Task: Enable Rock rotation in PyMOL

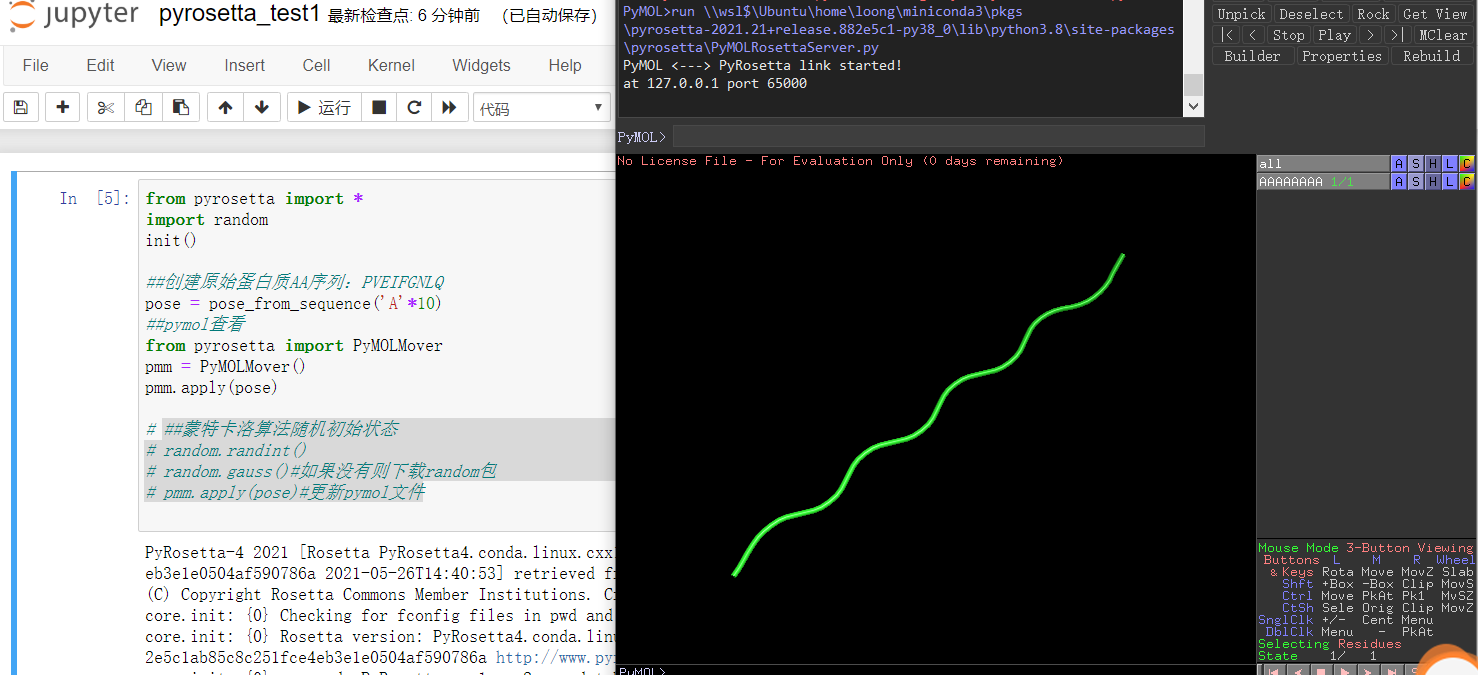Action: click(1373, 13)
